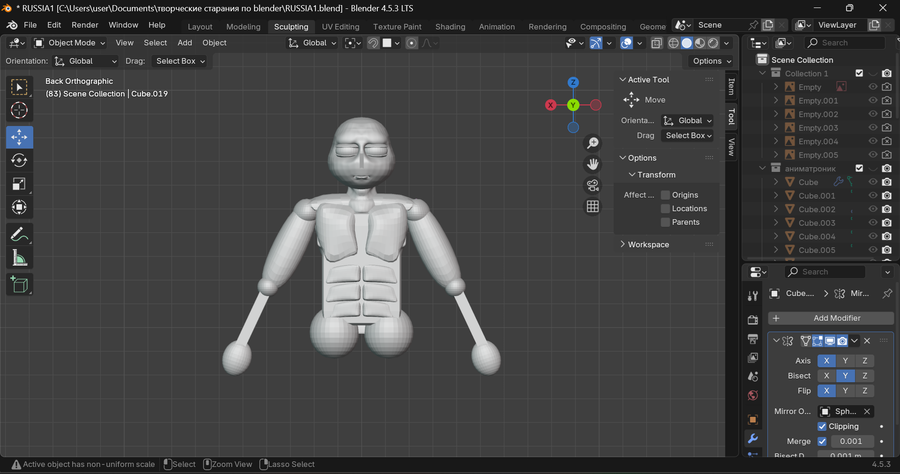The height and width of the screenshot is (474, 900).
Task: Switch to the Shading workspace tab
Action: click(x=450, y=27)
